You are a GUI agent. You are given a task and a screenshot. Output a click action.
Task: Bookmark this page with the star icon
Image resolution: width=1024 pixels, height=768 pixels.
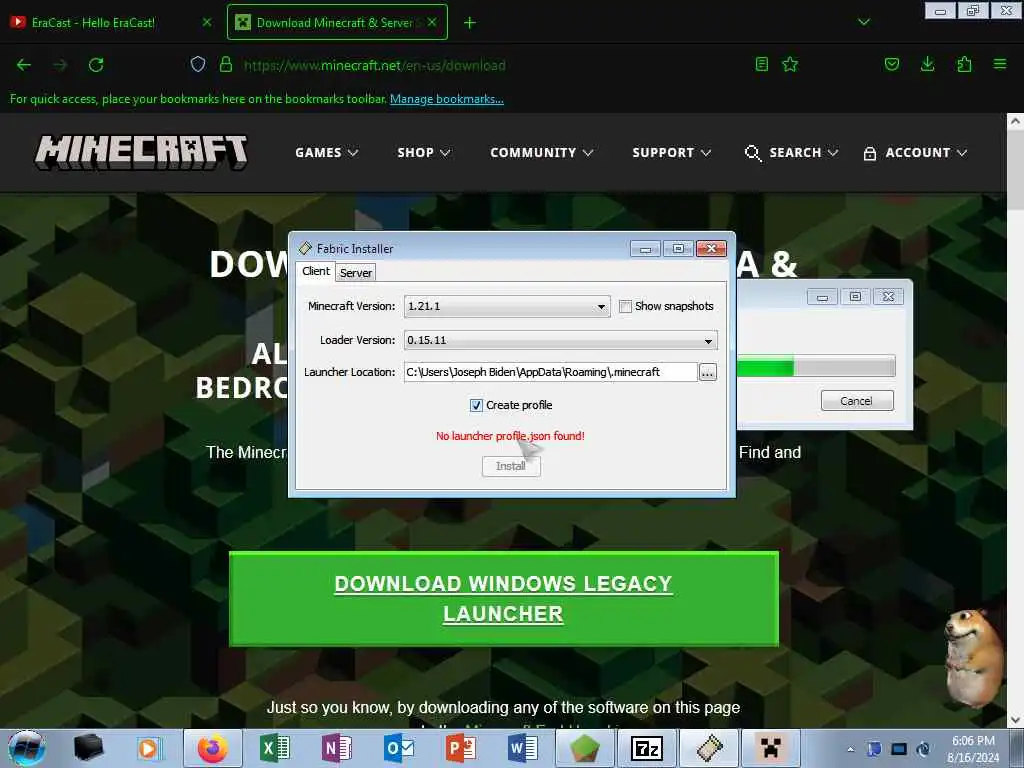(x=790, y=64)
